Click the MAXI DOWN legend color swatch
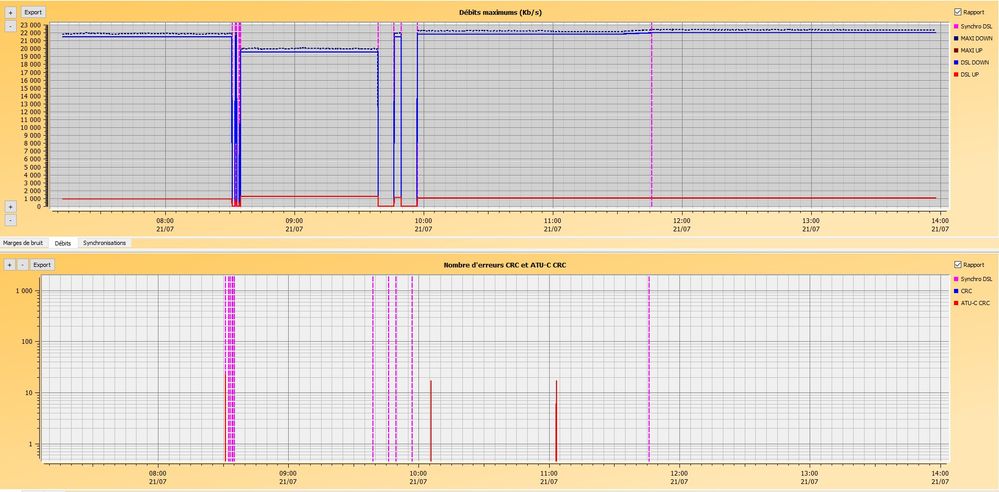 point(956,37)
